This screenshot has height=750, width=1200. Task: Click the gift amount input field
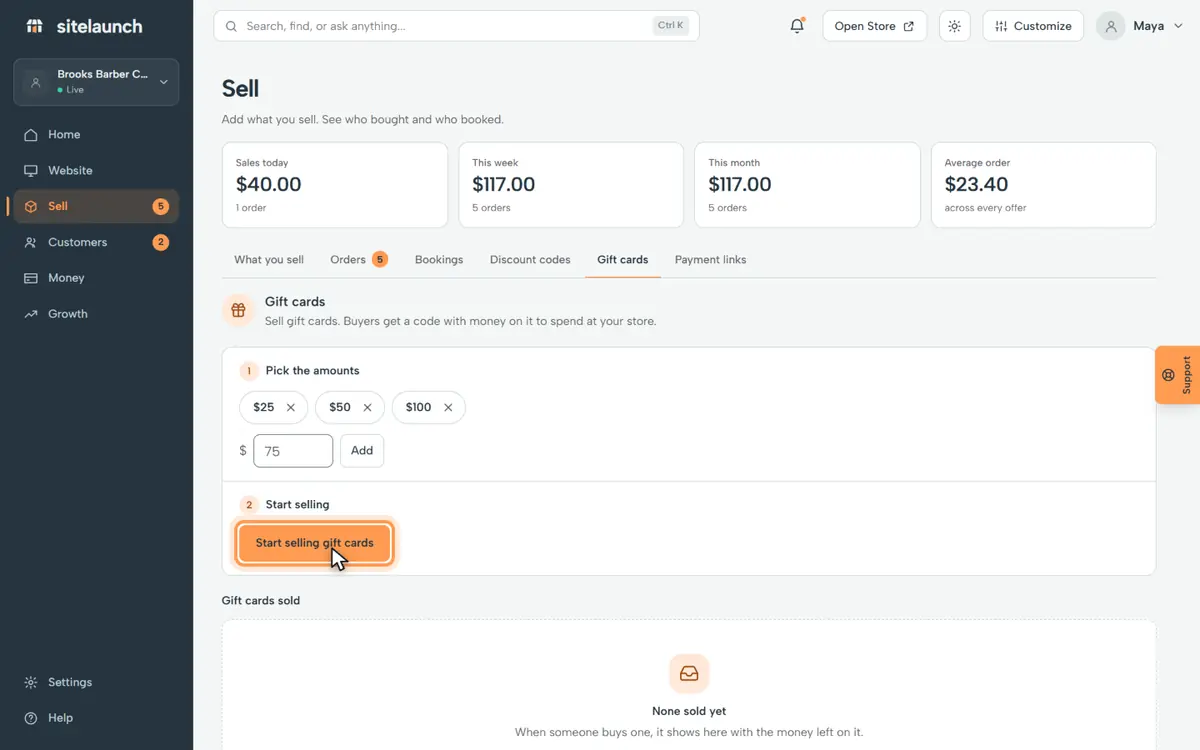coord(293,451)
